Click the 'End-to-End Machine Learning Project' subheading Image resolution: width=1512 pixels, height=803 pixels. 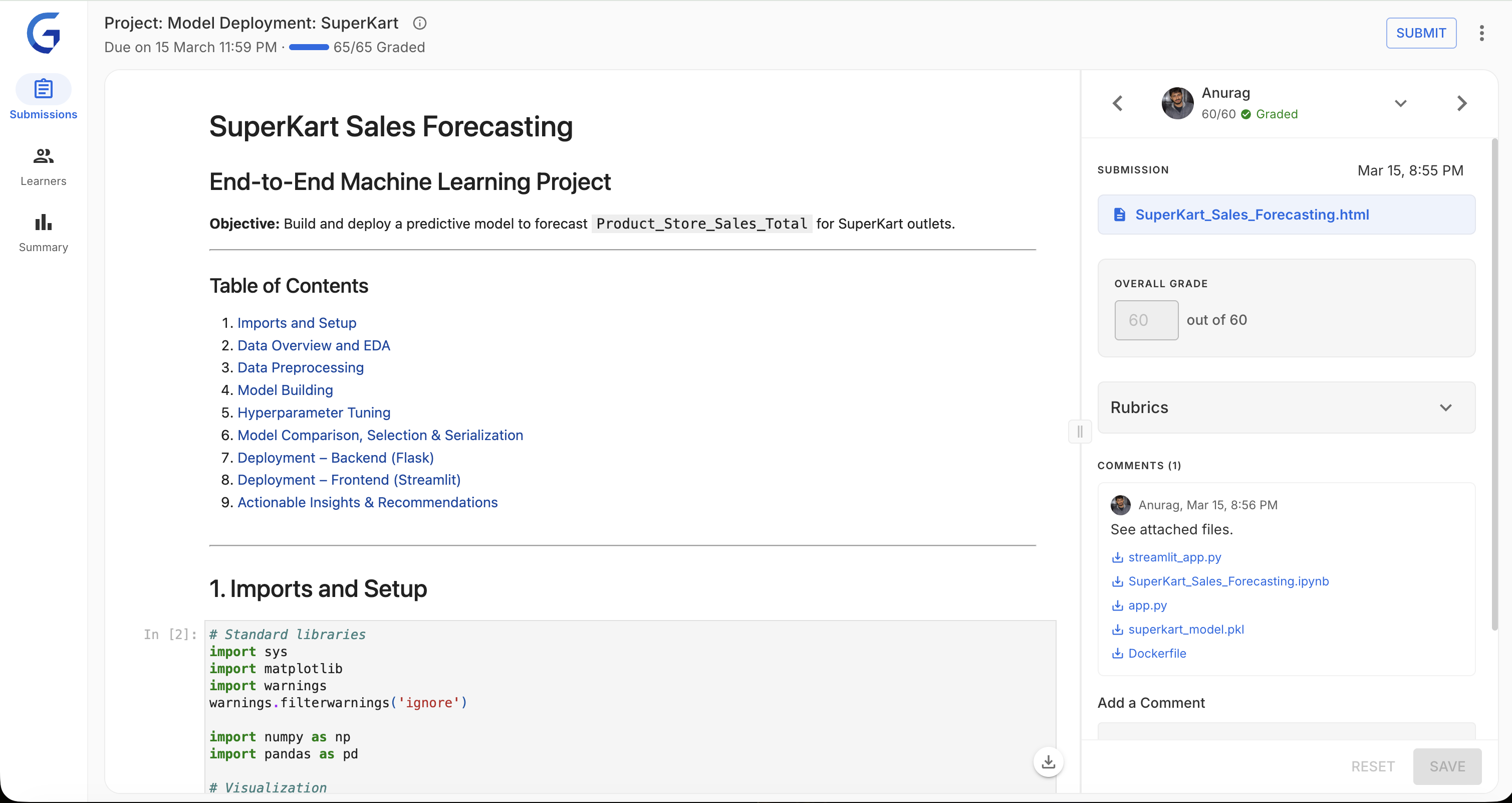click(410, 182)
